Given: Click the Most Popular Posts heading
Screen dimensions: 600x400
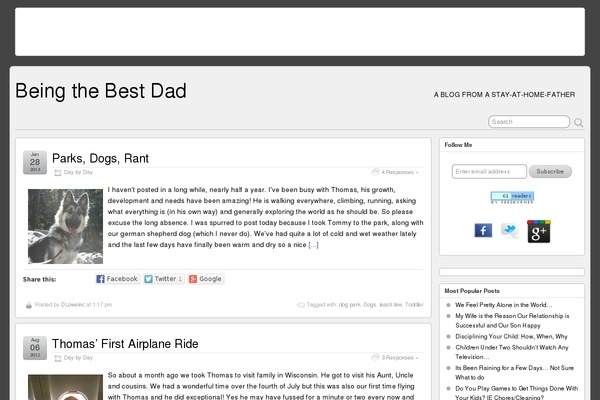Looking at the screenshot, I should [472, 291].
